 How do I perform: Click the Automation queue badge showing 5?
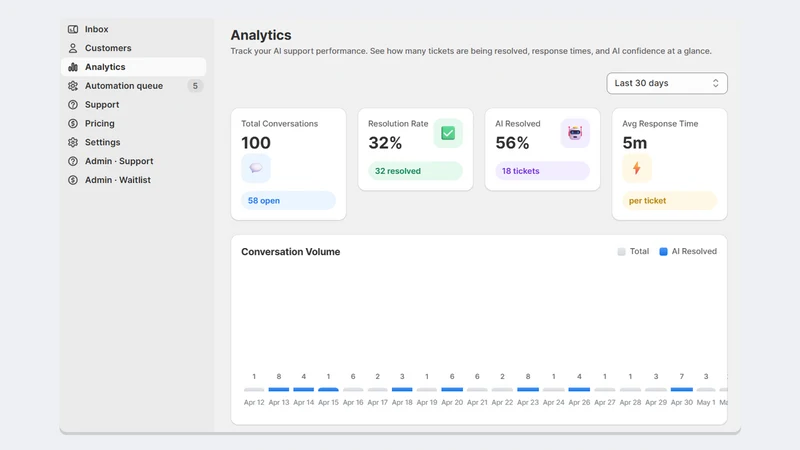[x=195, y=86]
